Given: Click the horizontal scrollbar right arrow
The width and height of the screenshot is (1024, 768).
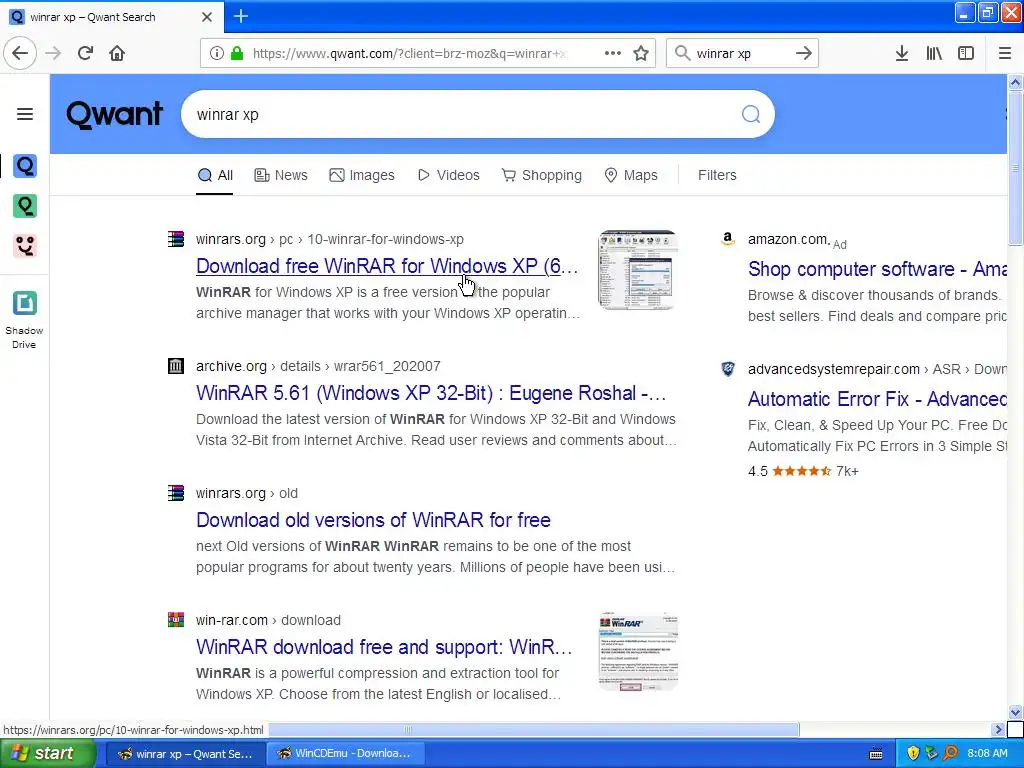Looking at the screenshot, I should [x=998, y=729].
